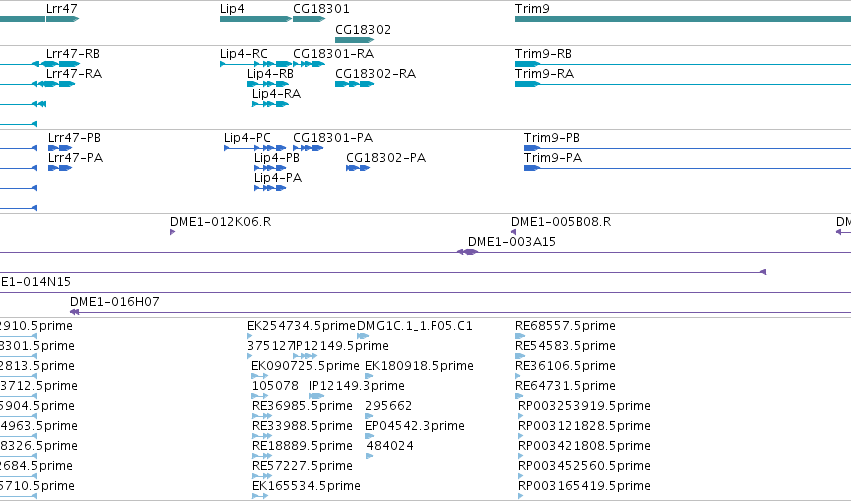Viewport: 851px width, 501px height.
Task: Click the DME1-016H07 clone label
Action: 115,302
